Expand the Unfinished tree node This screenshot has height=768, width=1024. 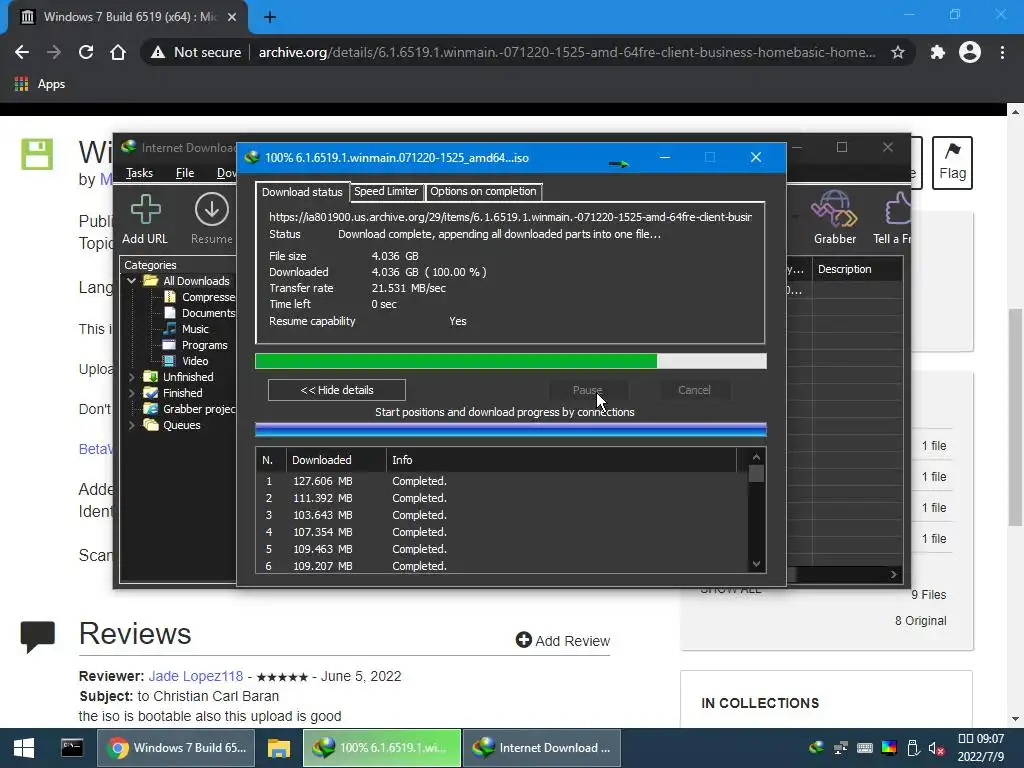131,377
